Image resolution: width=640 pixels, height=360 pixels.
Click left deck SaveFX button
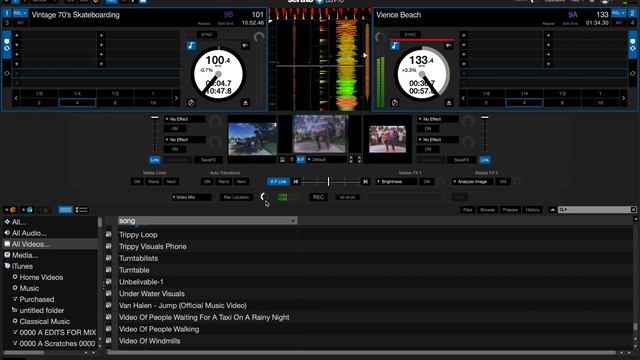coord(208,160)
